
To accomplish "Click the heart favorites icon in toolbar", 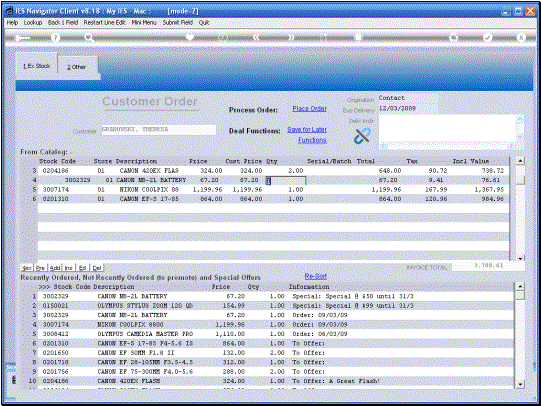I will coord(189,37).
